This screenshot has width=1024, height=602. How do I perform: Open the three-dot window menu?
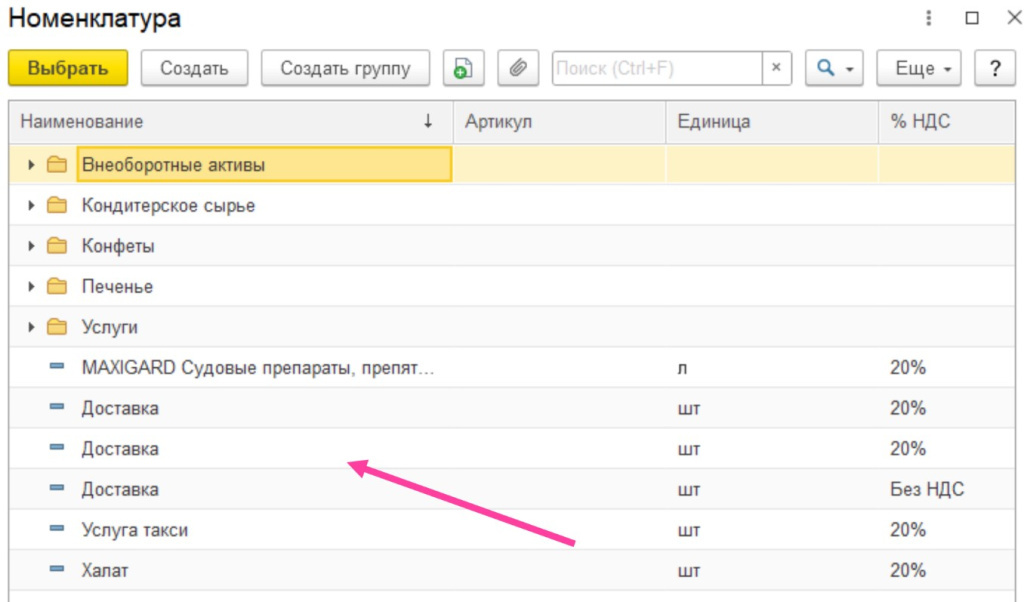929,18
